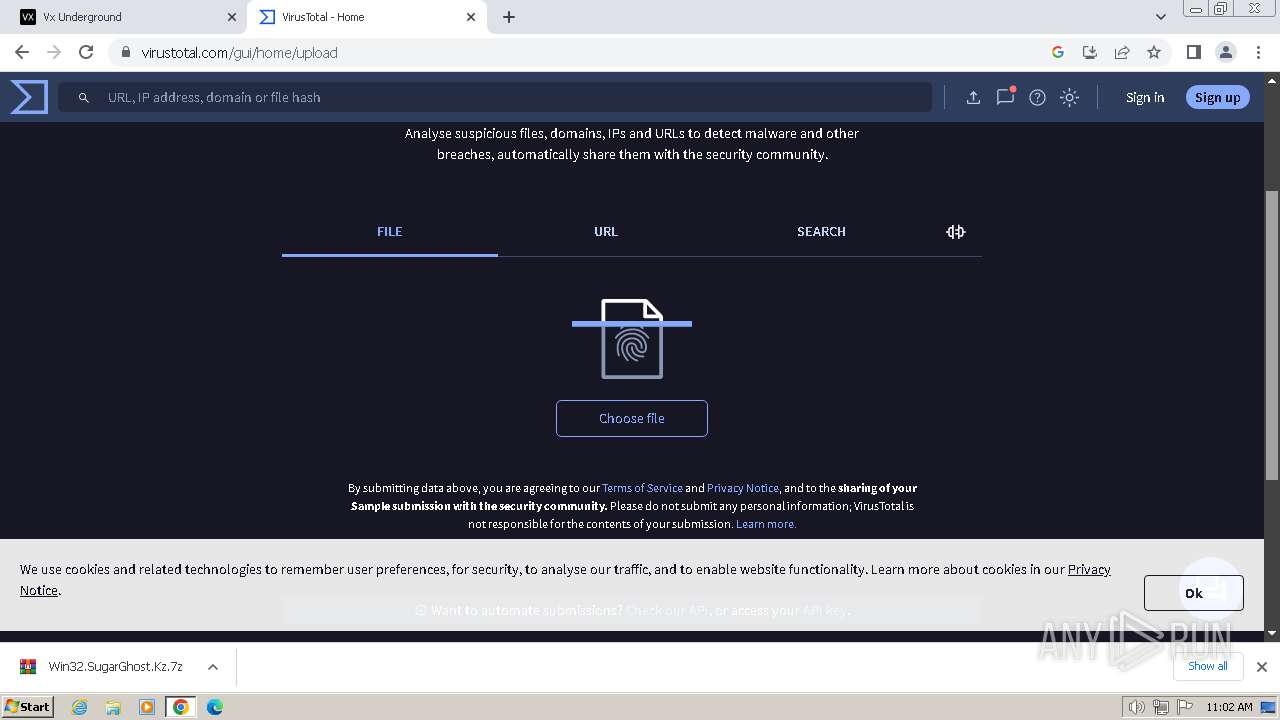Reload the page
The width and height of the screenshot is (1280, 720).
[86, 52]
